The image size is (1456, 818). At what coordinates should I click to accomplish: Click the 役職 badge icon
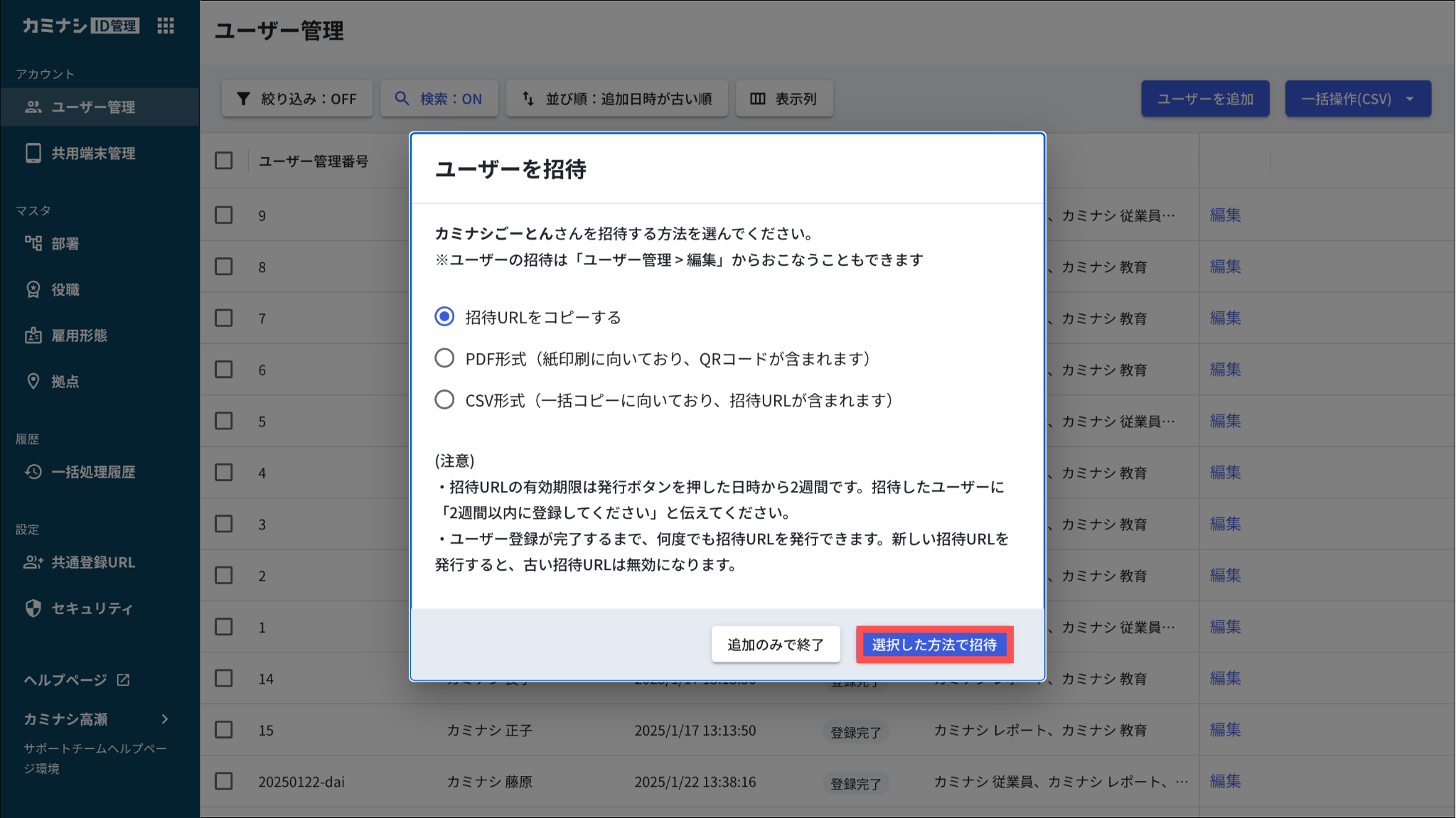click(33, 289)
